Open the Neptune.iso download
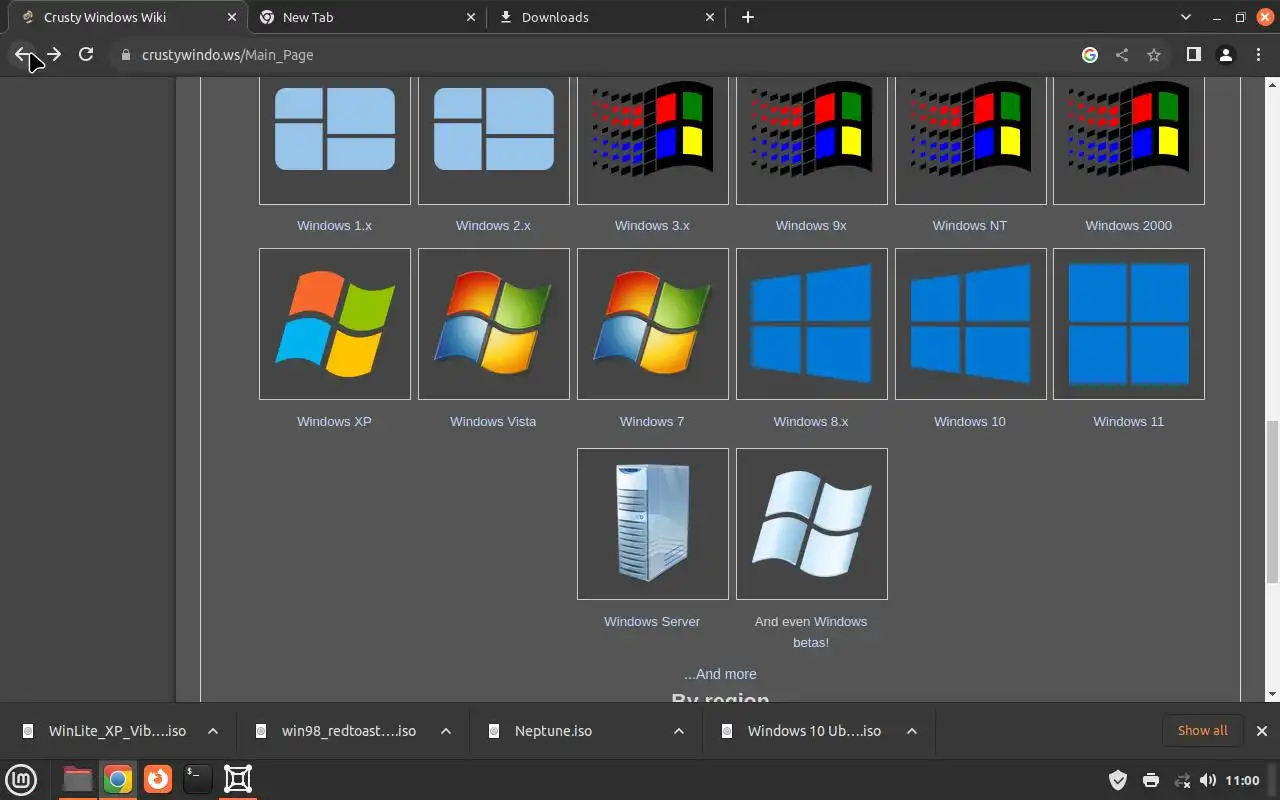Viewport: 1280px width, 800px height. point(553,731)
